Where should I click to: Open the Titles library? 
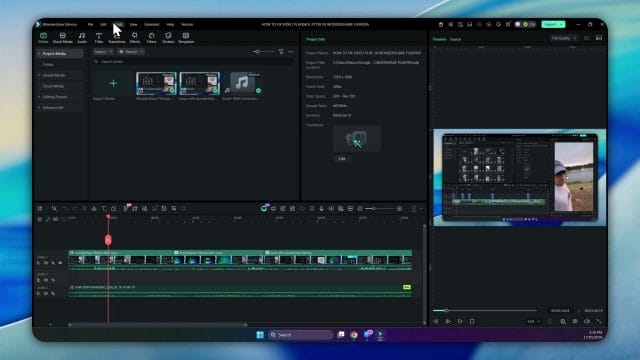(99, 38)
